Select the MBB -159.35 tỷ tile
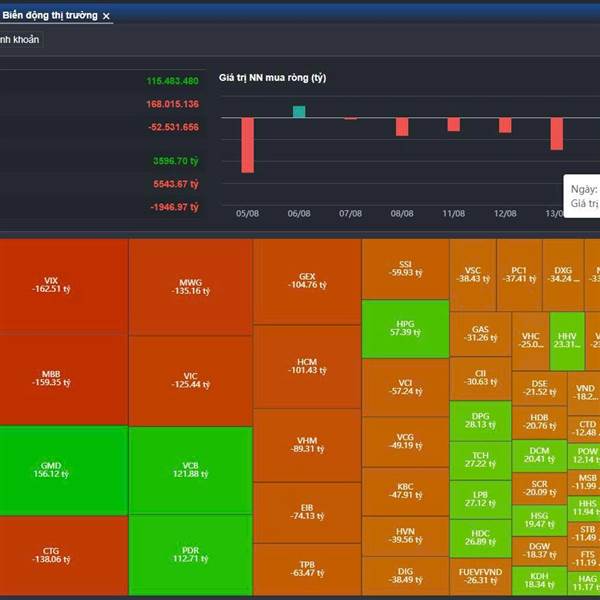This screenshot has width=600, height=600. point(64,380)
